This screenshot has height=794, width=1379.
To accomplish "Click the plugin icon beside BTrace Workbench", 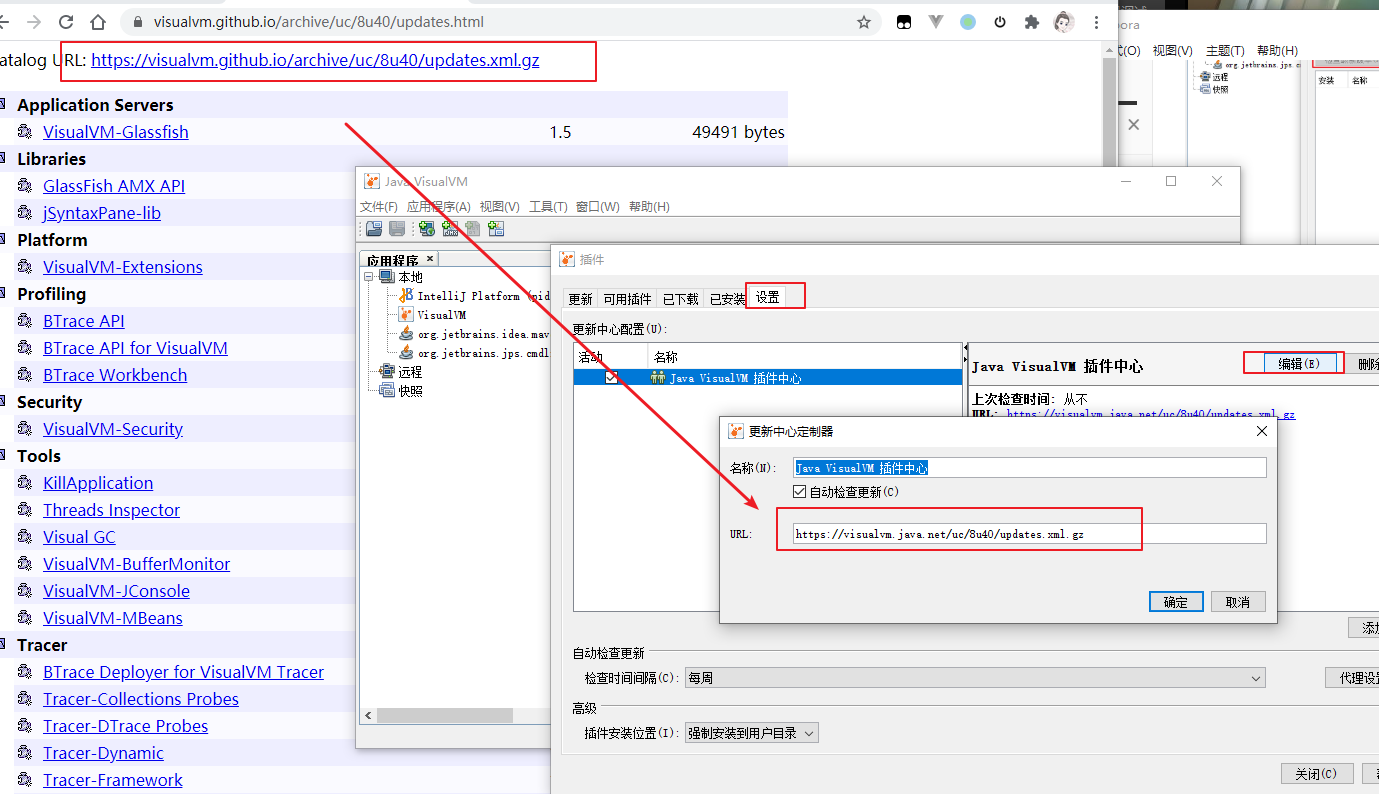I will pos(25,374).
